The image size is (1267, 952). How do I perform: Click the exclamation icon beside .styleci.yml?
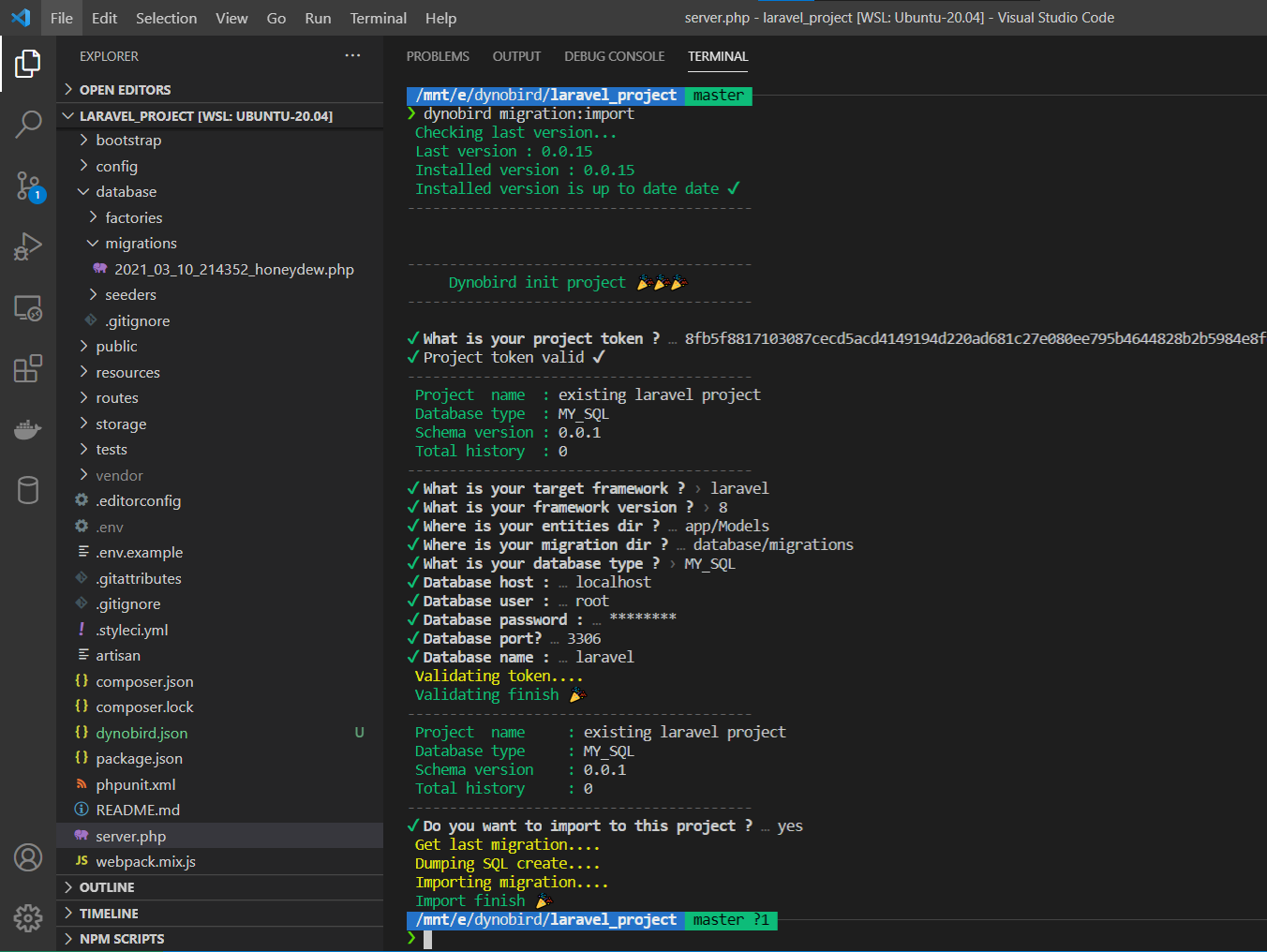(82, 630)
